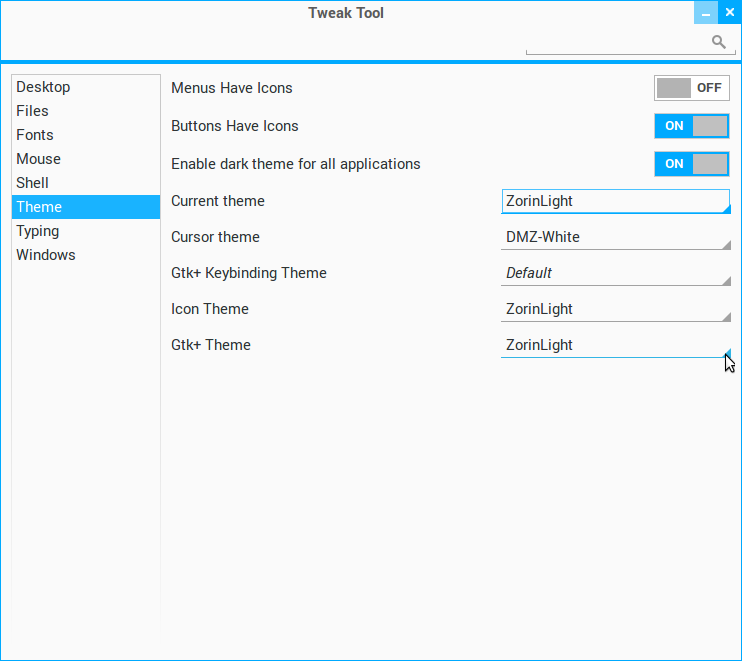Go to the Files category

click(x=32, y=111)
